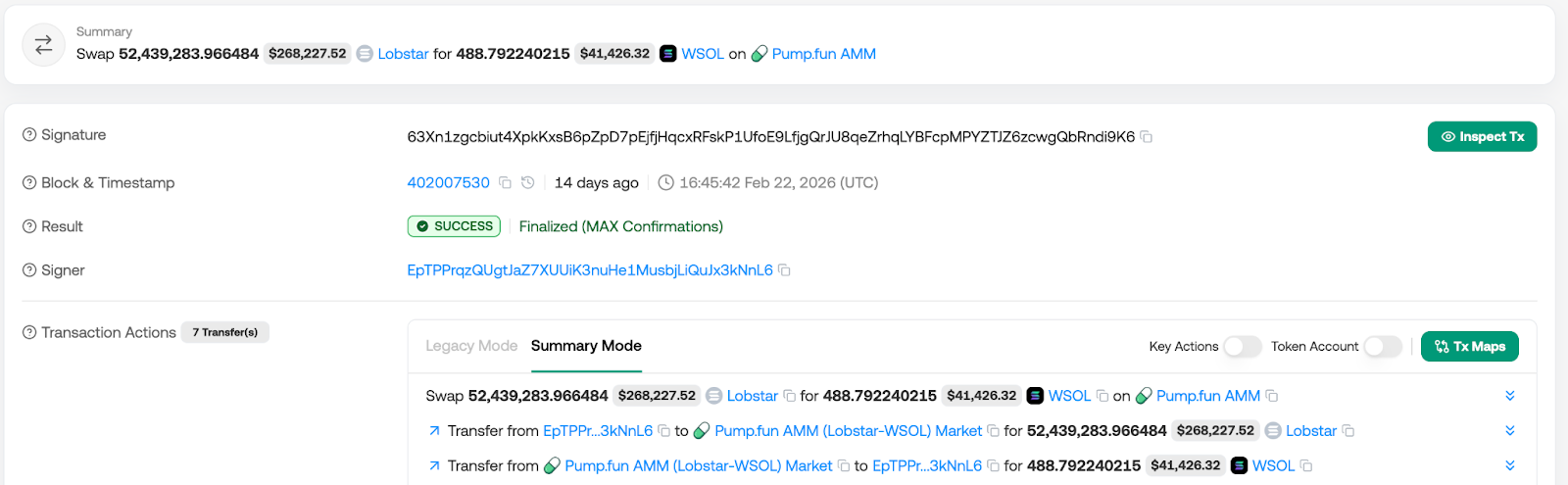Open the signer address link
1568x485 pixels.
pos(590,270)
